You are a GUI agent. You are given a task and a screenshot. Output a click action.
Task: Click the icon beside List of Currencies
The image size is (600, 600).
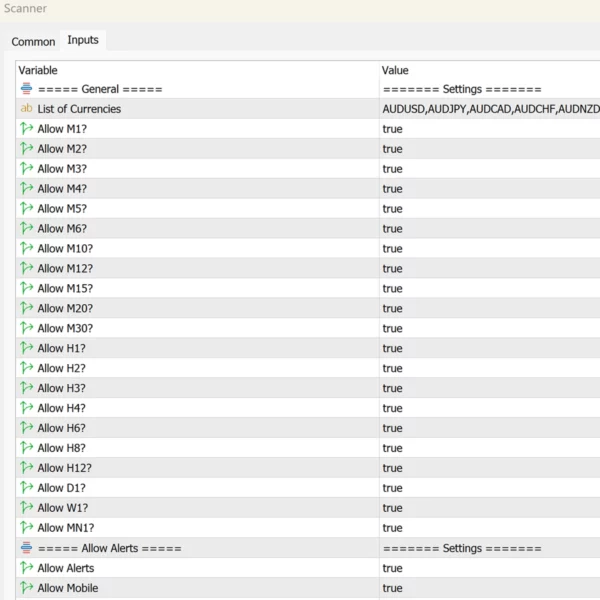pyautogui.click(x=27, y=109)
